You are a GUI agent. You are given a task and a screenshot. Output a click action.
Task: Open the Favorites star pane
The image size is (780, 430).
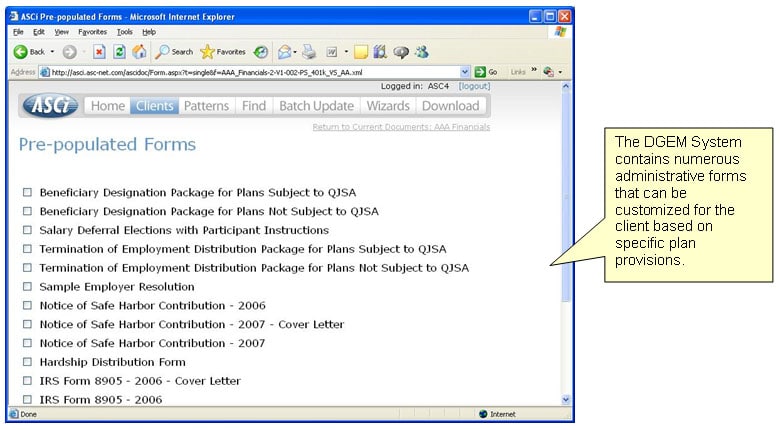click(223, 52)
